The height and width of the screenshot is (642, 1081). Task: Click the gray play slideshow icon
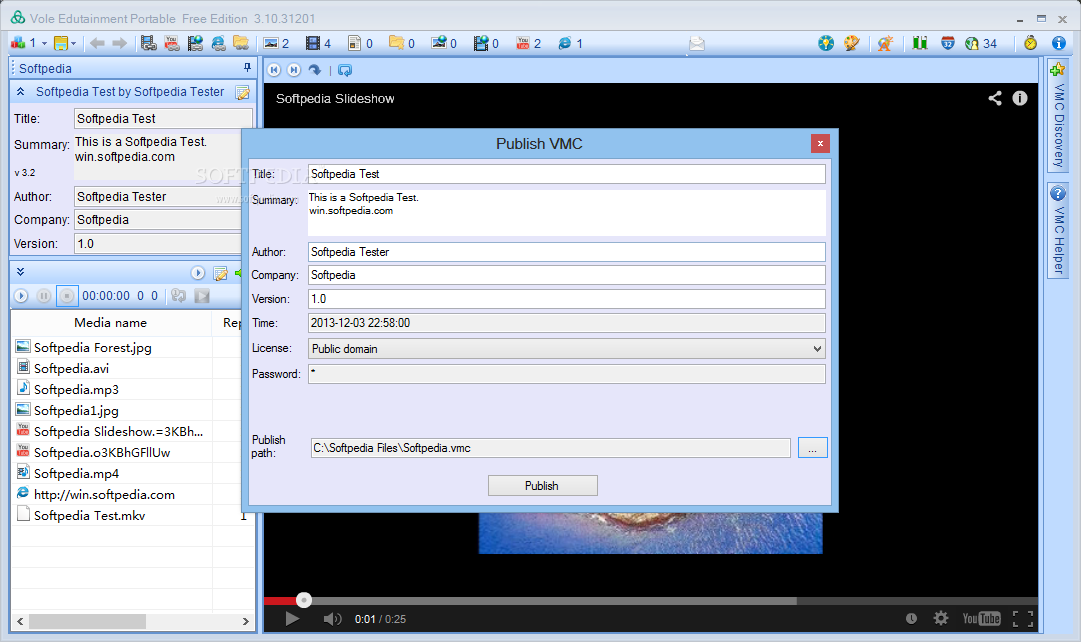202,296
